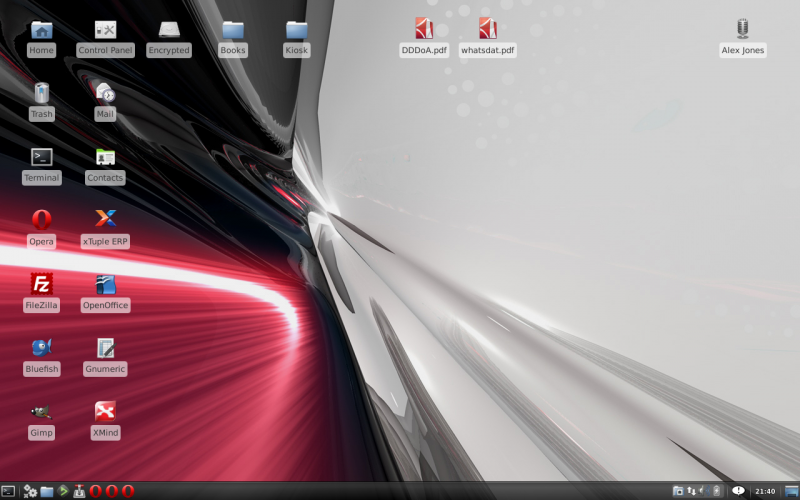The image size is (800, 500).
Task: Open the file manager folder in taskbar
Action: pyautogui.click(x=46, y=491)
